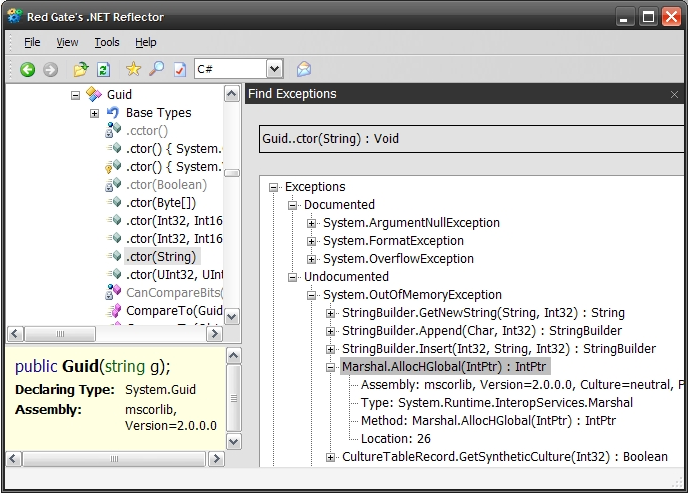Image resolution: width=689 pixels, height=494 pixels.
Task: Click the tree pane scroll down arrow
Action: (x=232, y=316)
